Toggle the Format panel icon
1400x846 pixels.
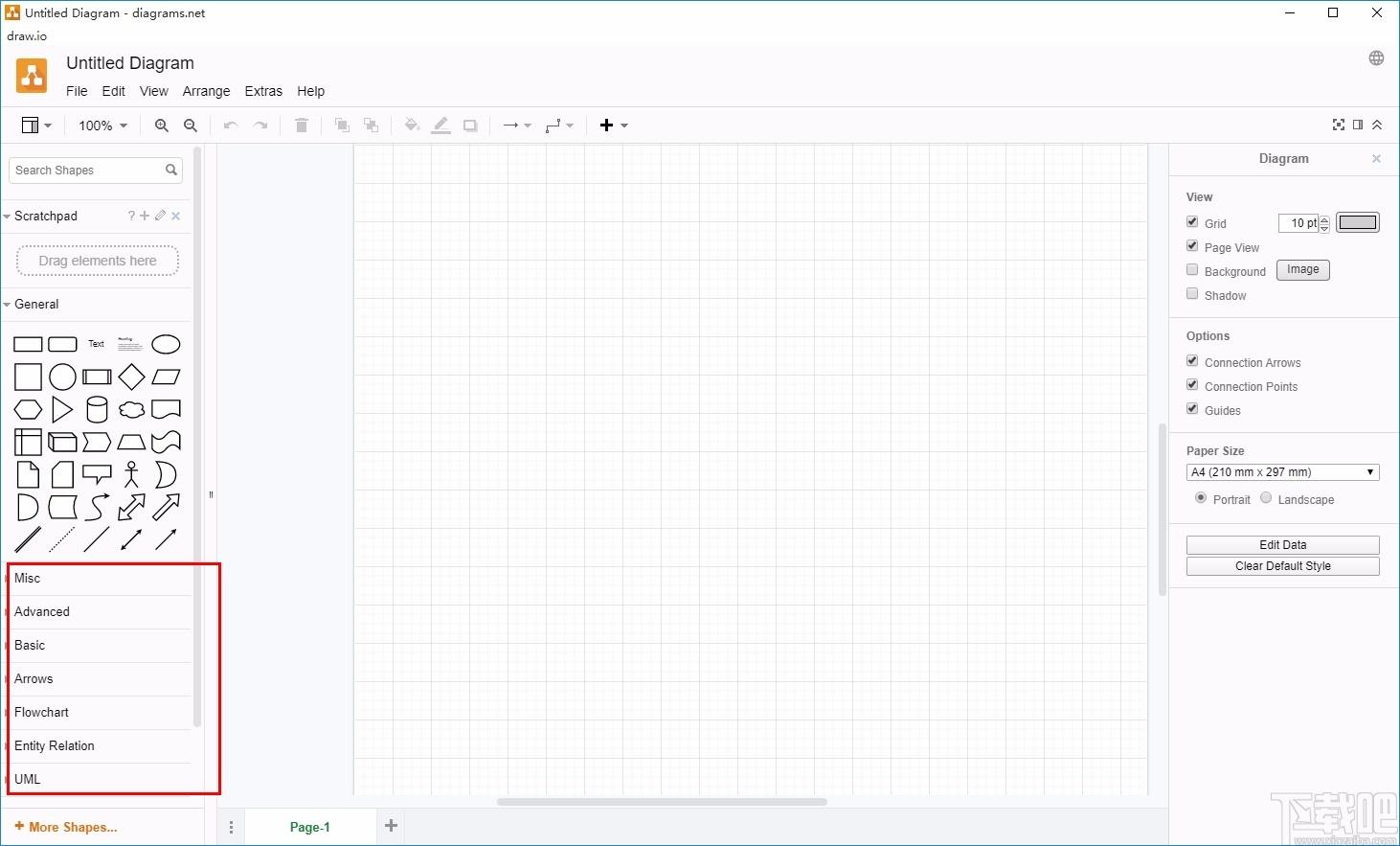click(x=1358, y=125)
